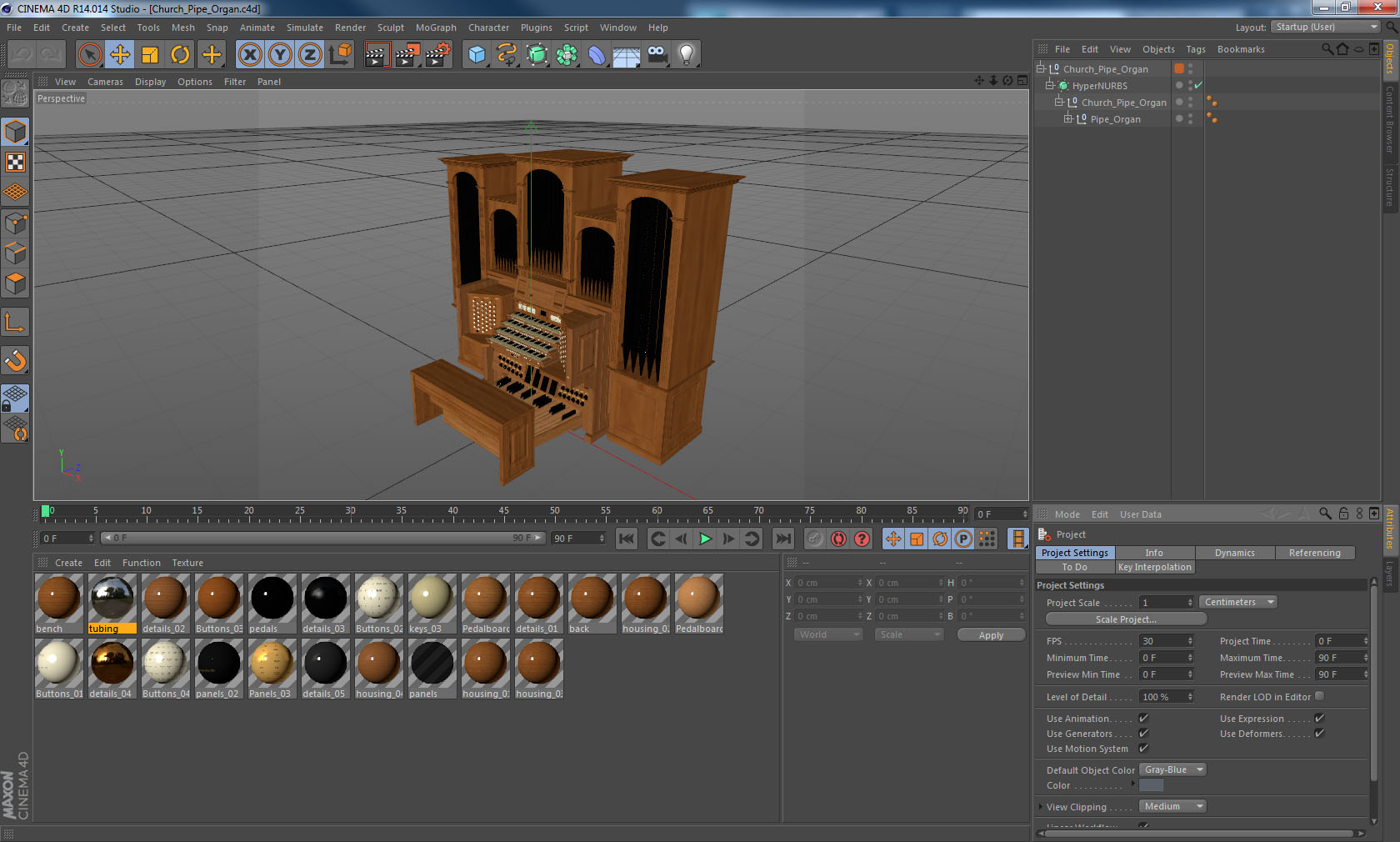Activate the Scale tool

(x=150, y=55)
